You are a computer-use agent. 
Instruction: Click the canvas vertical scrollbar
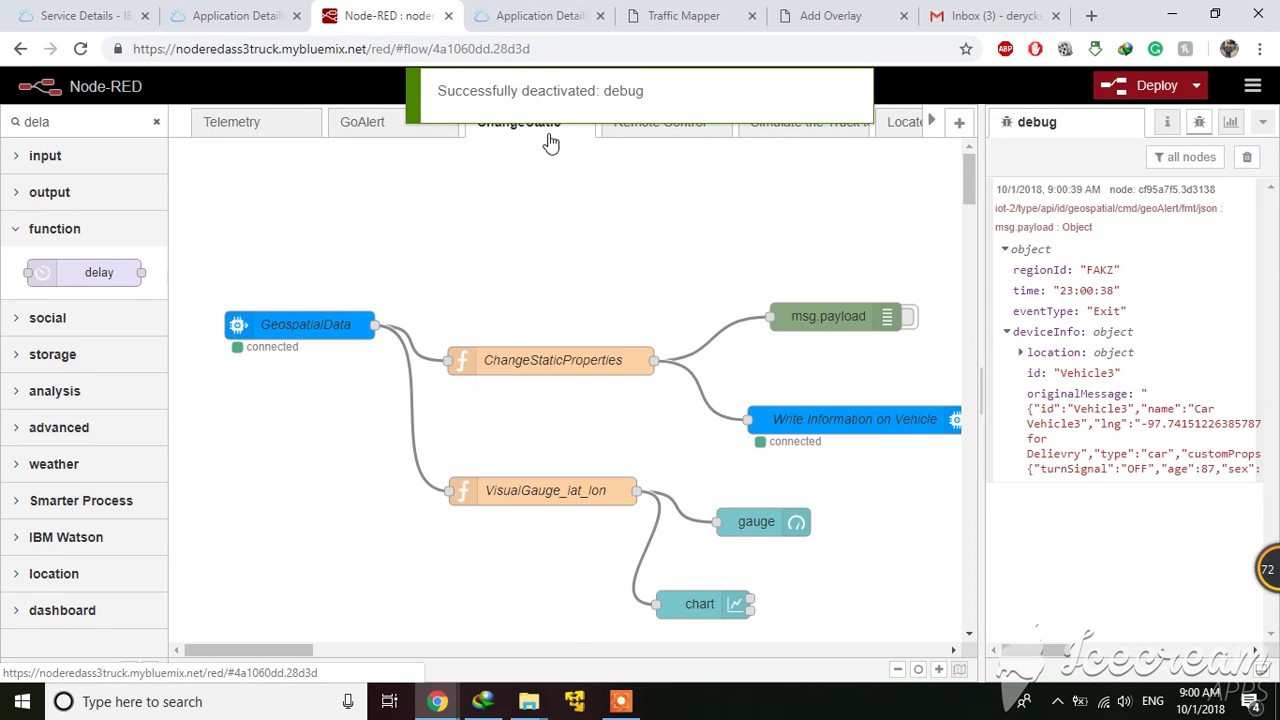[x=969, y=181]
